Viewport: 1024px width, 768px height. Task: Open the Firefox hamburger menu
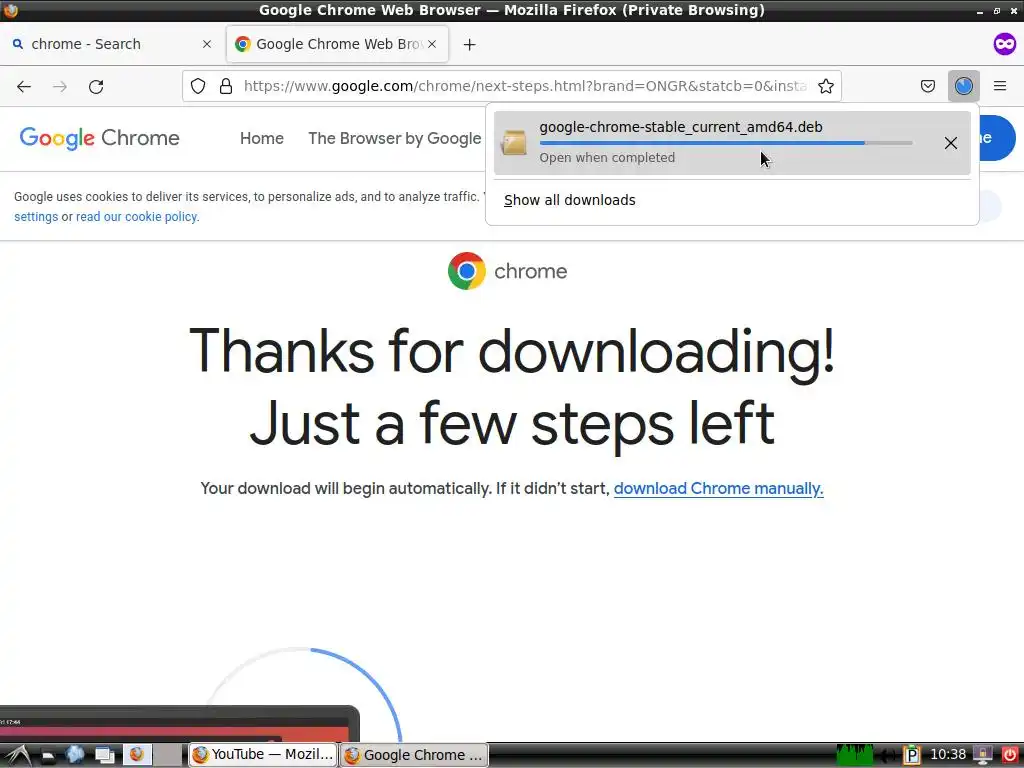[1000, 86]
